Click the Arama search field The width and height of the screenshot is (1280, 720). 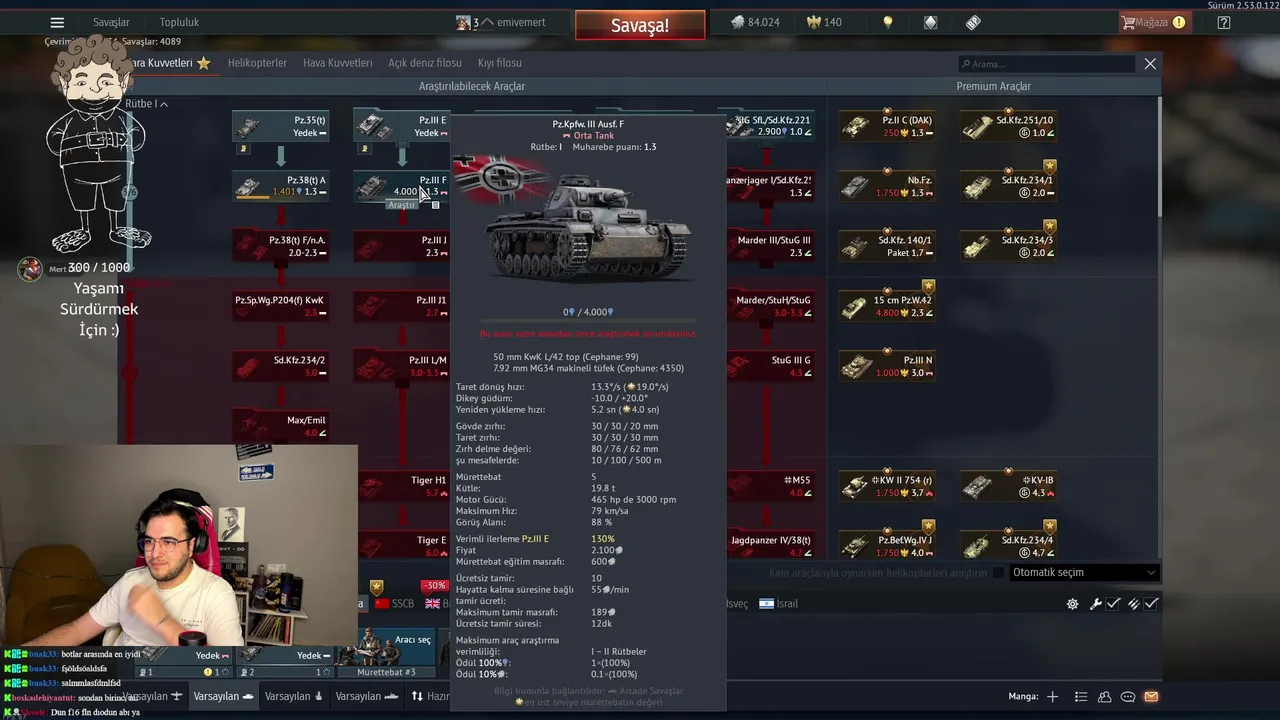tap(1045, 63)
